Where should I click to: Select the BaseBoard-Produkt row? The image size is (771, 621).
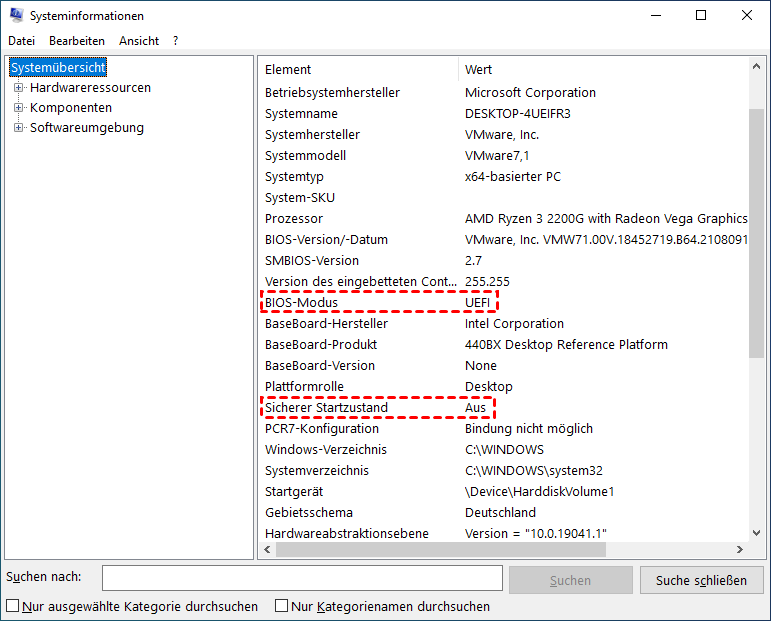pyautogui.click(x=504, y=345)
